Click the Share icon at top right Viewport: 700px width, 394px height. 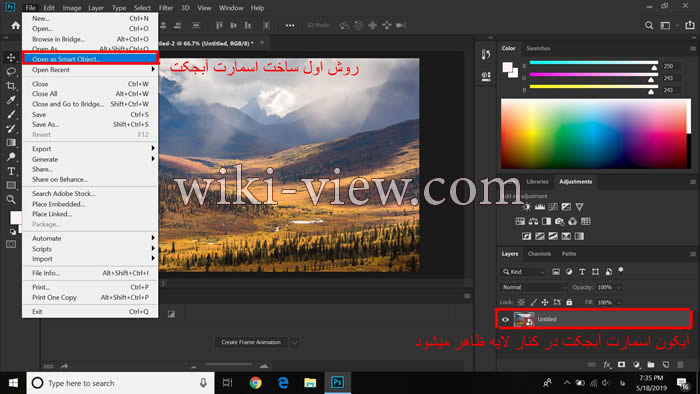tap(690, 25)
